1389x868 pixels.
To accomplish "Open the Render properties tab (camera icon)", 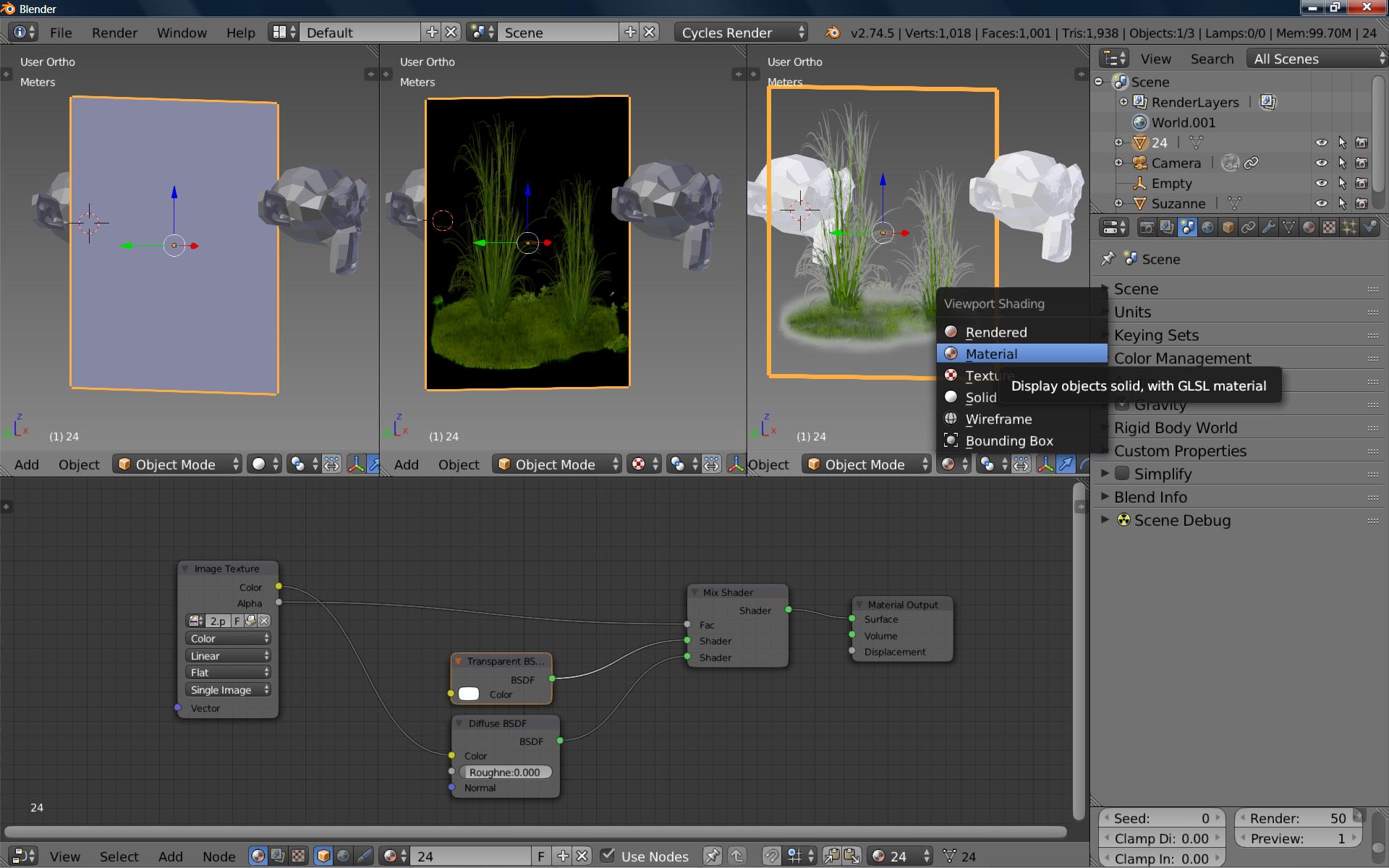I will 1147,228.
